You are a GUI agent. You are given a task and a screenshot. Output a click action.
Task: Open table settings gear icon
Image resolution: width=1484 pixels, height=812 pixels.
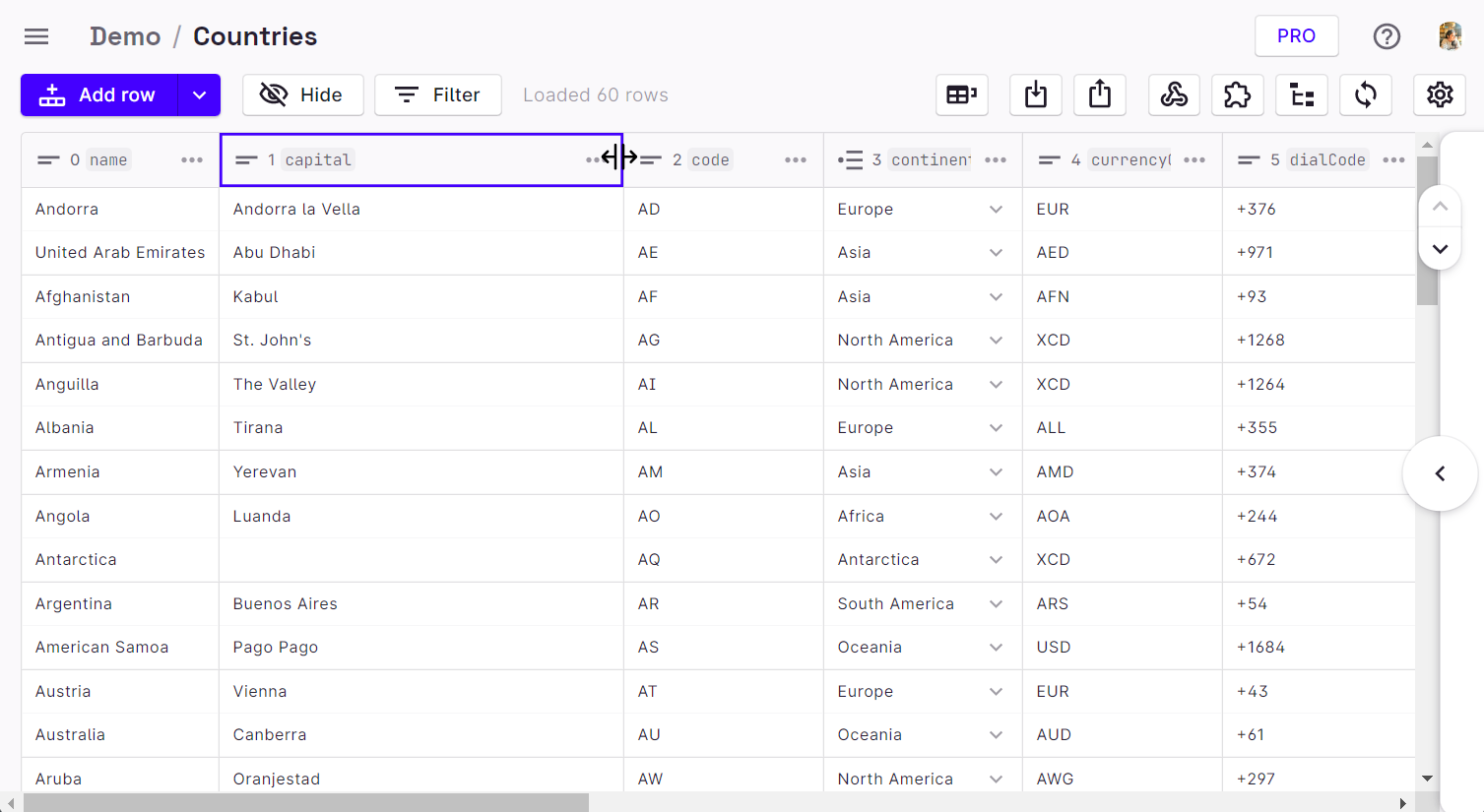1440,95
